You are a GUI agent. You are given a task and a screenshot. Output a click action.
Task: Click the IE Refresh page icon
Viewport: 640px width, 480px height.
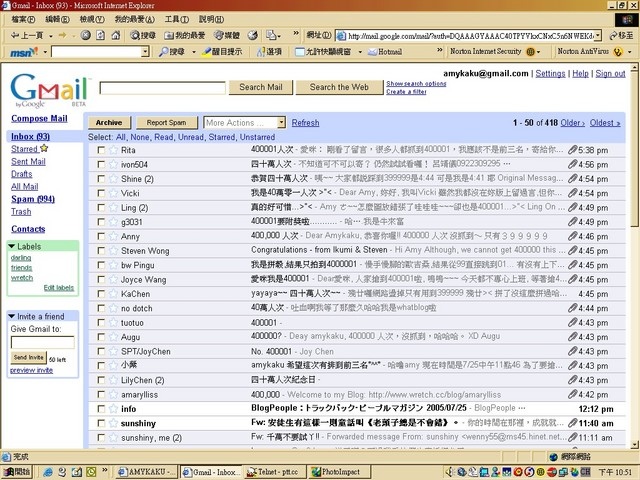coord(100,36)
